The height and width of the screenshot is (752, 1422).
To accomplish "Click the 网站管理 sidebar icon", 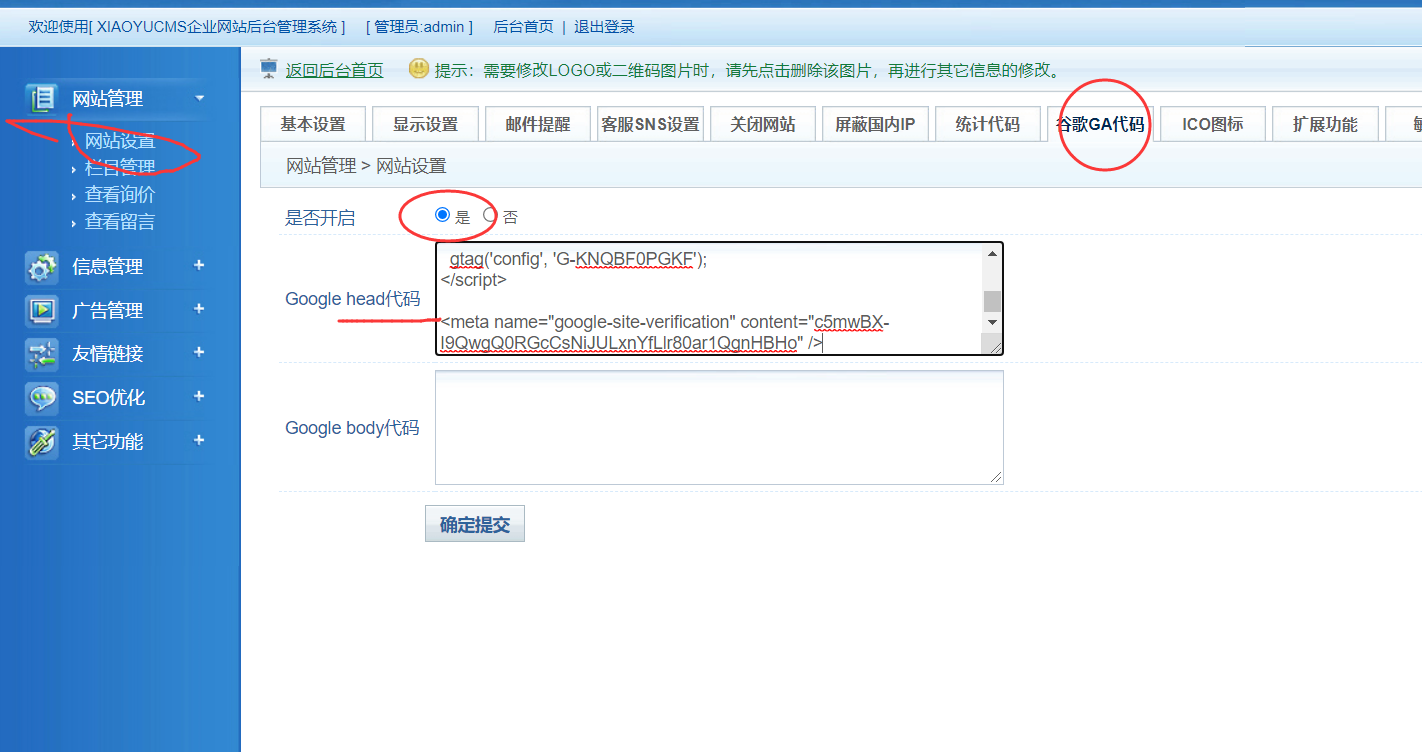I will [x=42, y=98].
